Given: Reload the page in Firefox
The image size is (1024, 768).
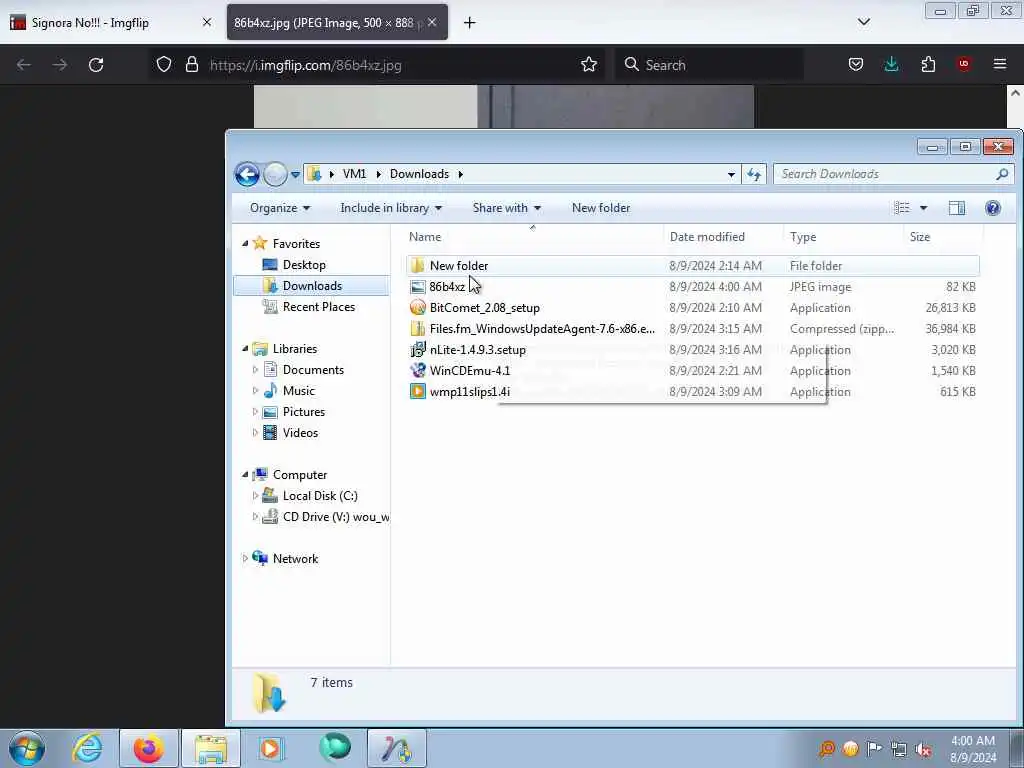Looking at the screenshot, I should (x=96, y=65).
